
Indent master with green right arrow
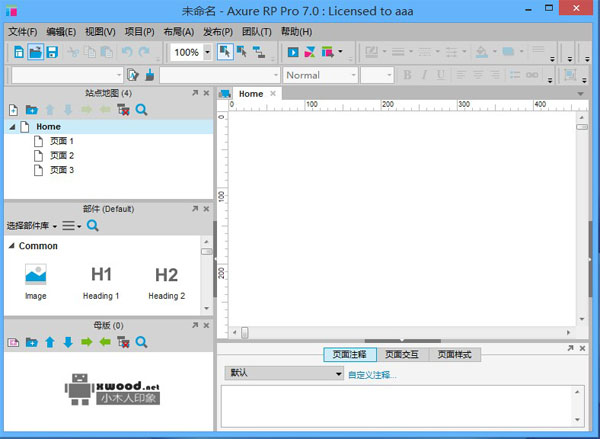pyautogui.click(x=87, y=342)
